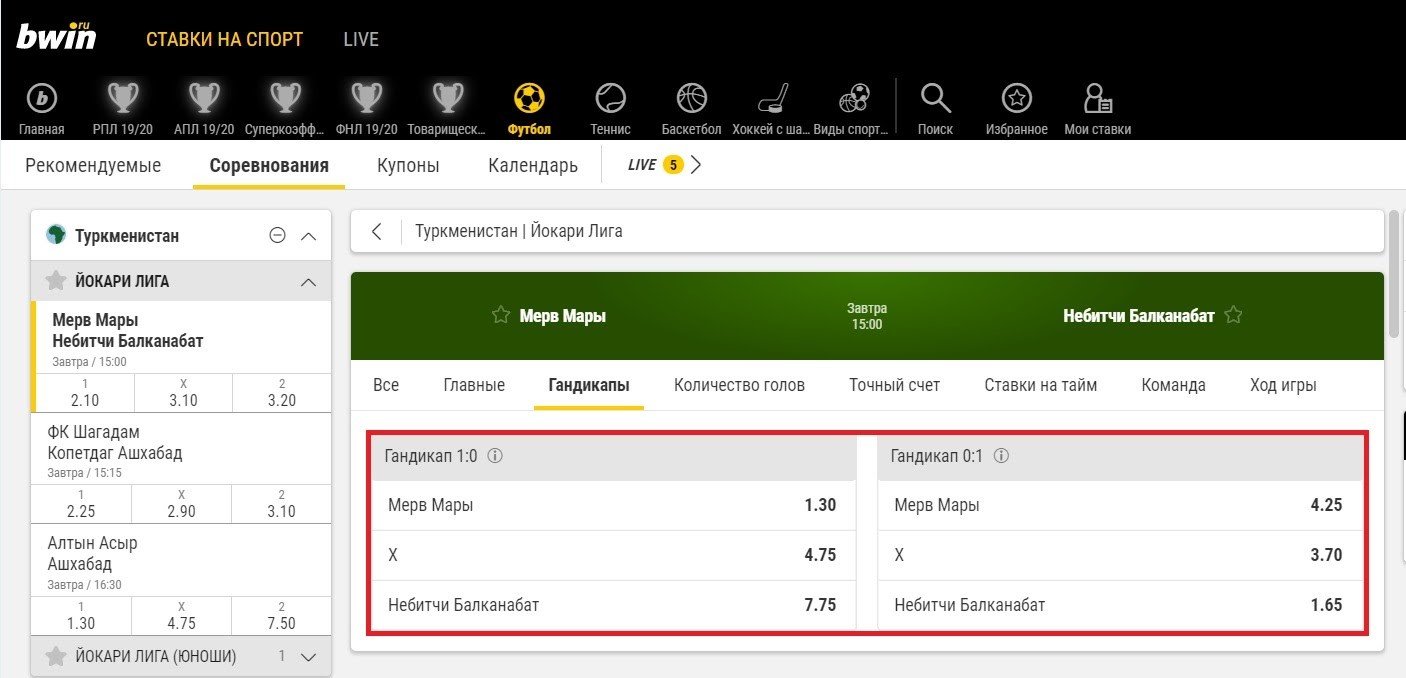Screen dimensions: 1406x678
Task: Open Ставки на спорт menu
Action: click(224, 40)
